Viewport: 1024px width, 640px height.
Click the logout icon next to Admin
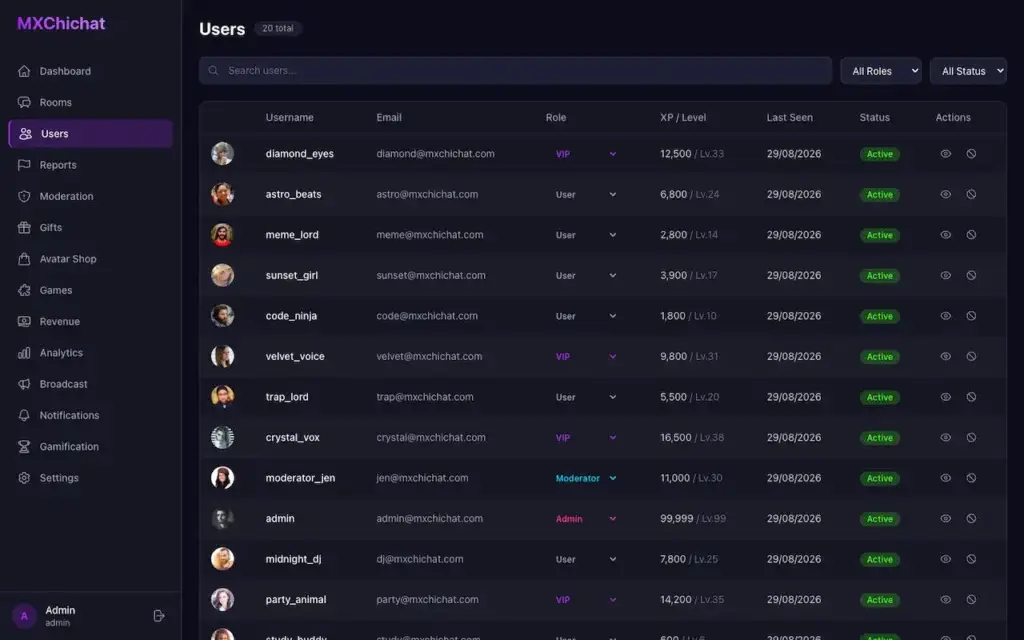(159, 616)
